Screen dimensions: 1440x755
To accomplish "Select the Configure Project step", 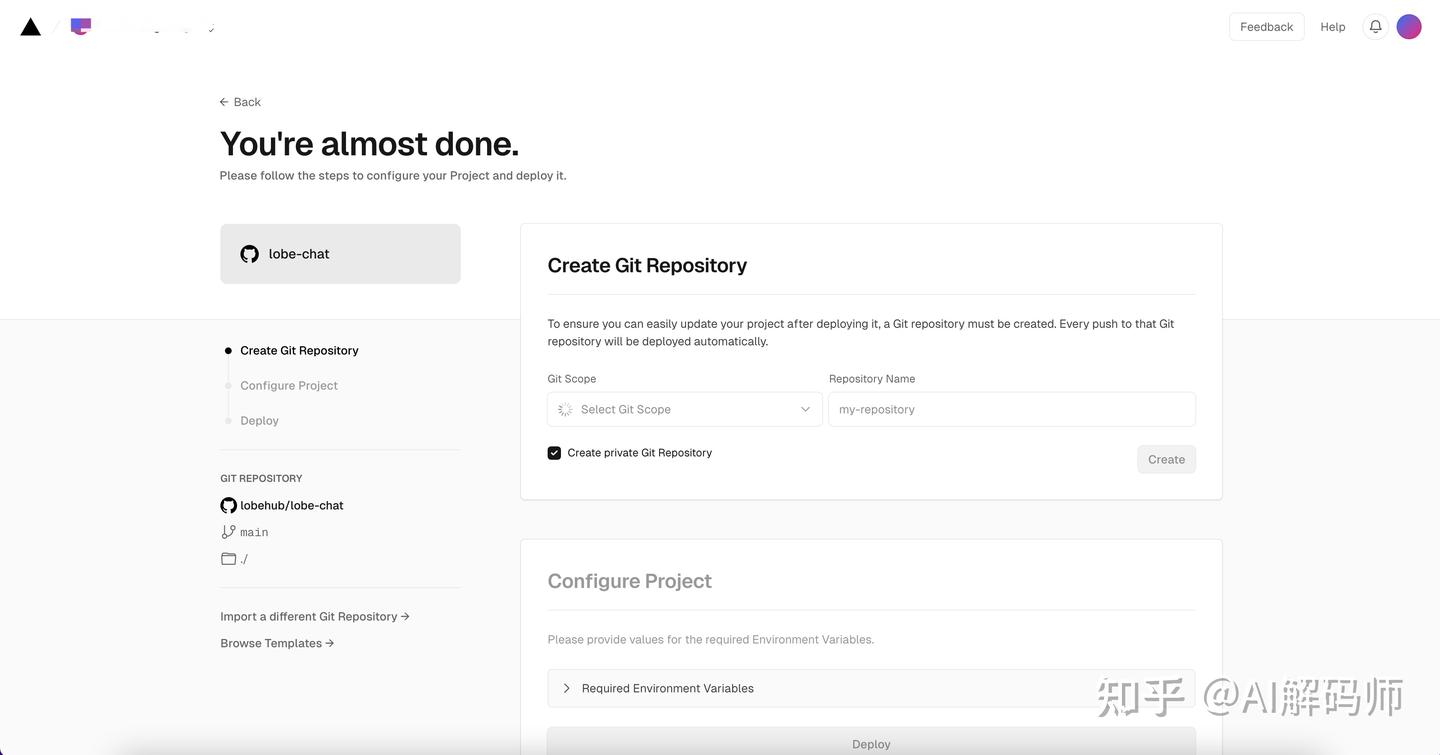I will coord(288,386).
